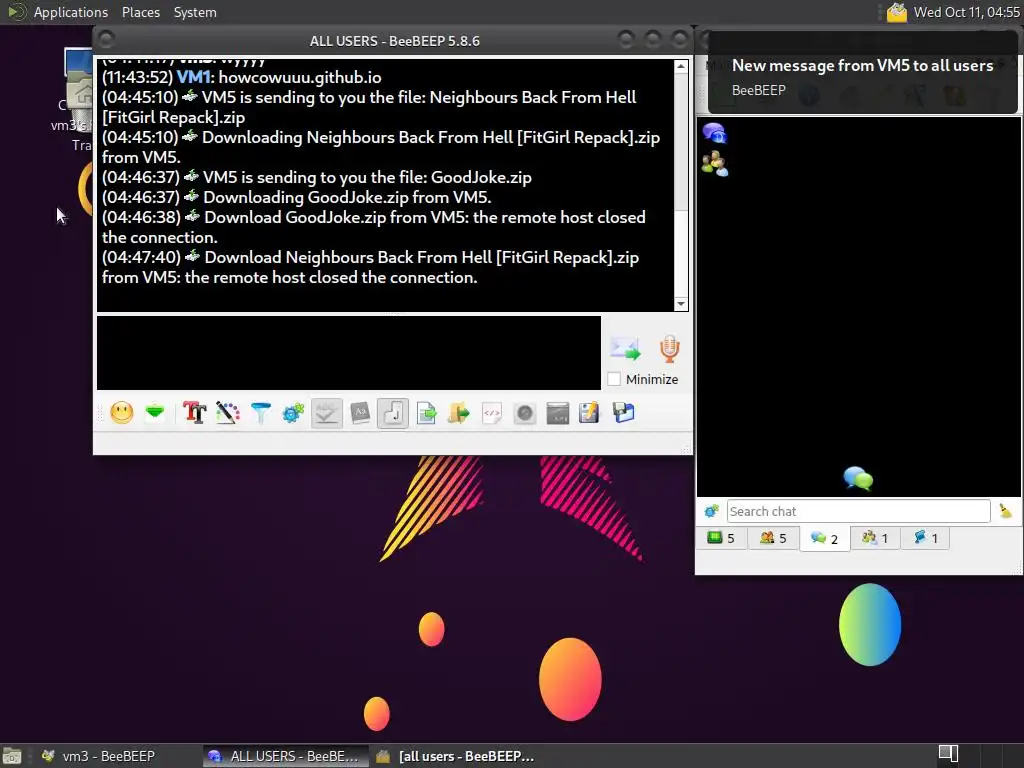Viewport: 1024px width, 768px height.
Task: Open the font color pencil-palette icon
Action: click(227, 413)
